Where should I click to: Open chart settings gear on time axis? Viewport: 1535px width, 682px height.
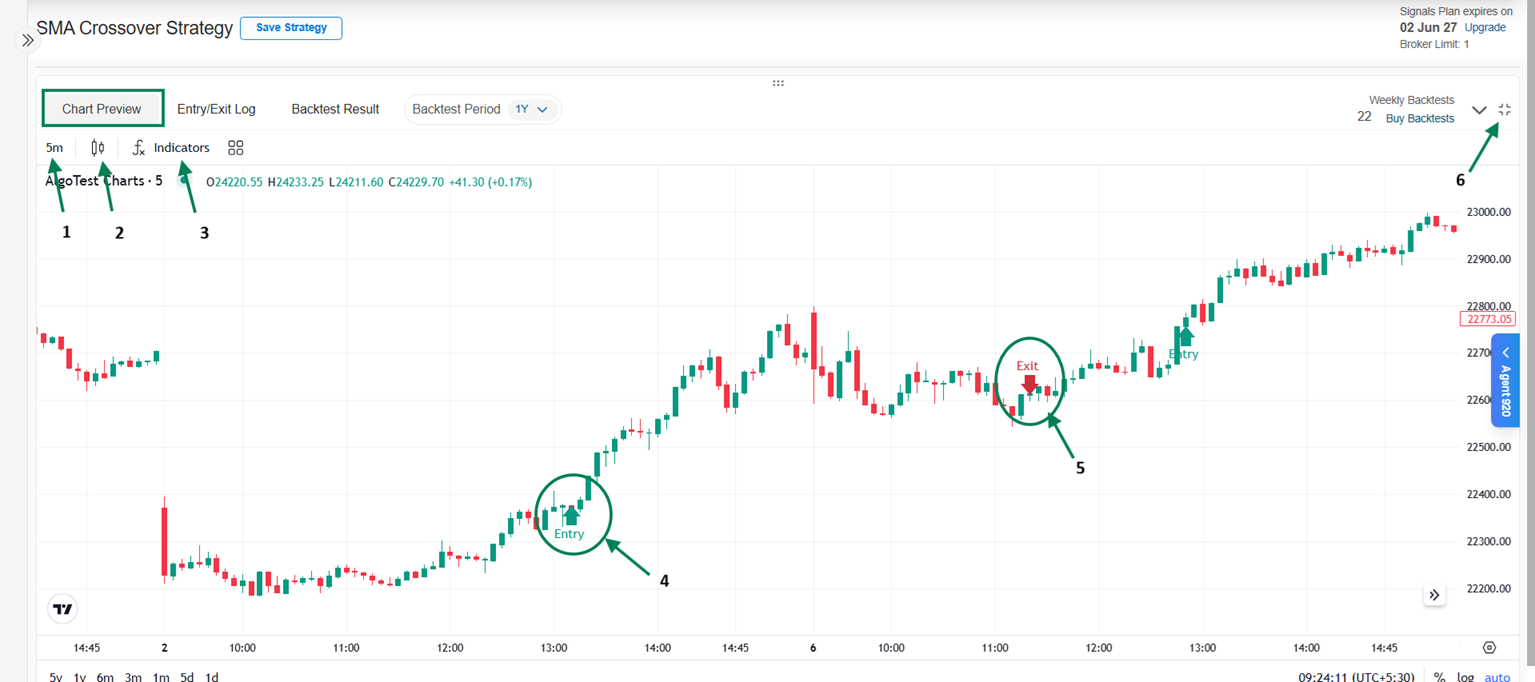(x=1489, y=648)
